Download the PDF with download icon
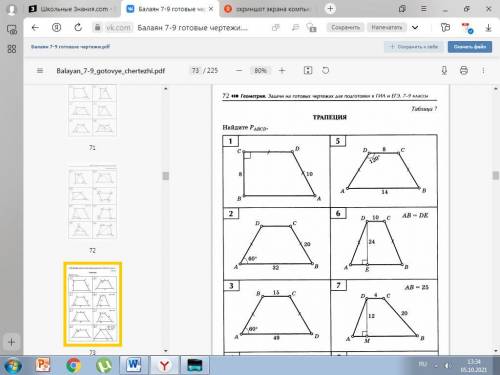 (444, 71)
